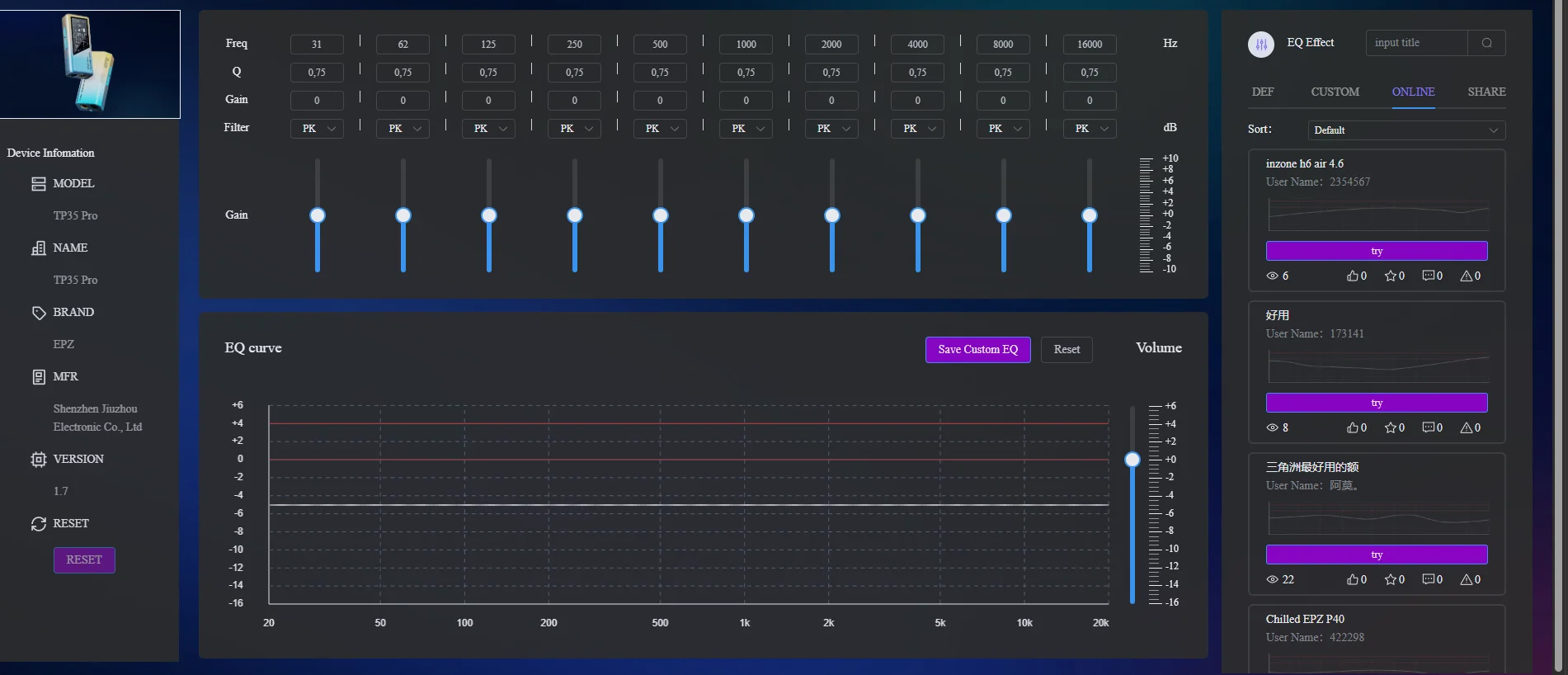Click the MFR document icon
The height and width of the screenshot is (675, 1568).
39,376
